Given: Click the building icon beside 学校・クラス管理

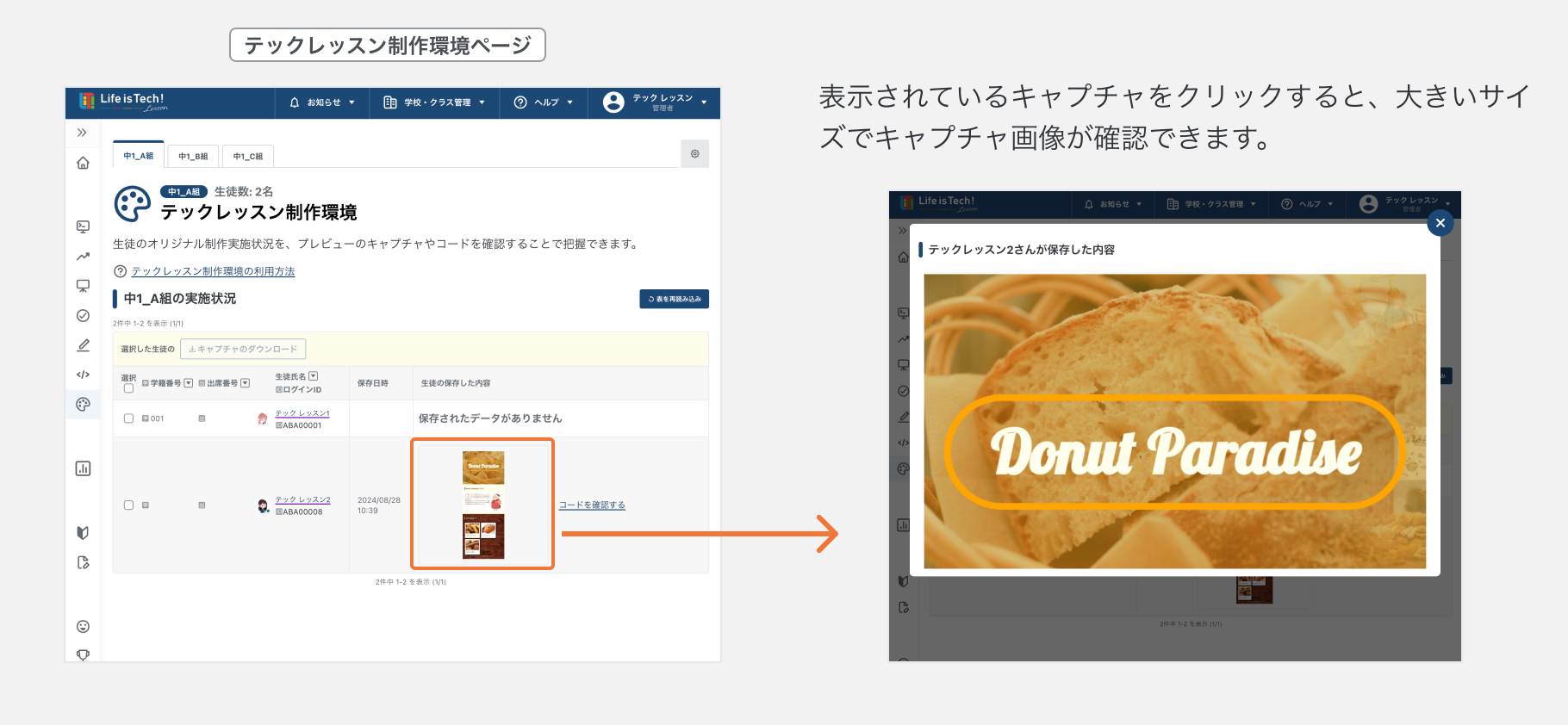Looking at the screenshot, I should click(x=390, y=102).
